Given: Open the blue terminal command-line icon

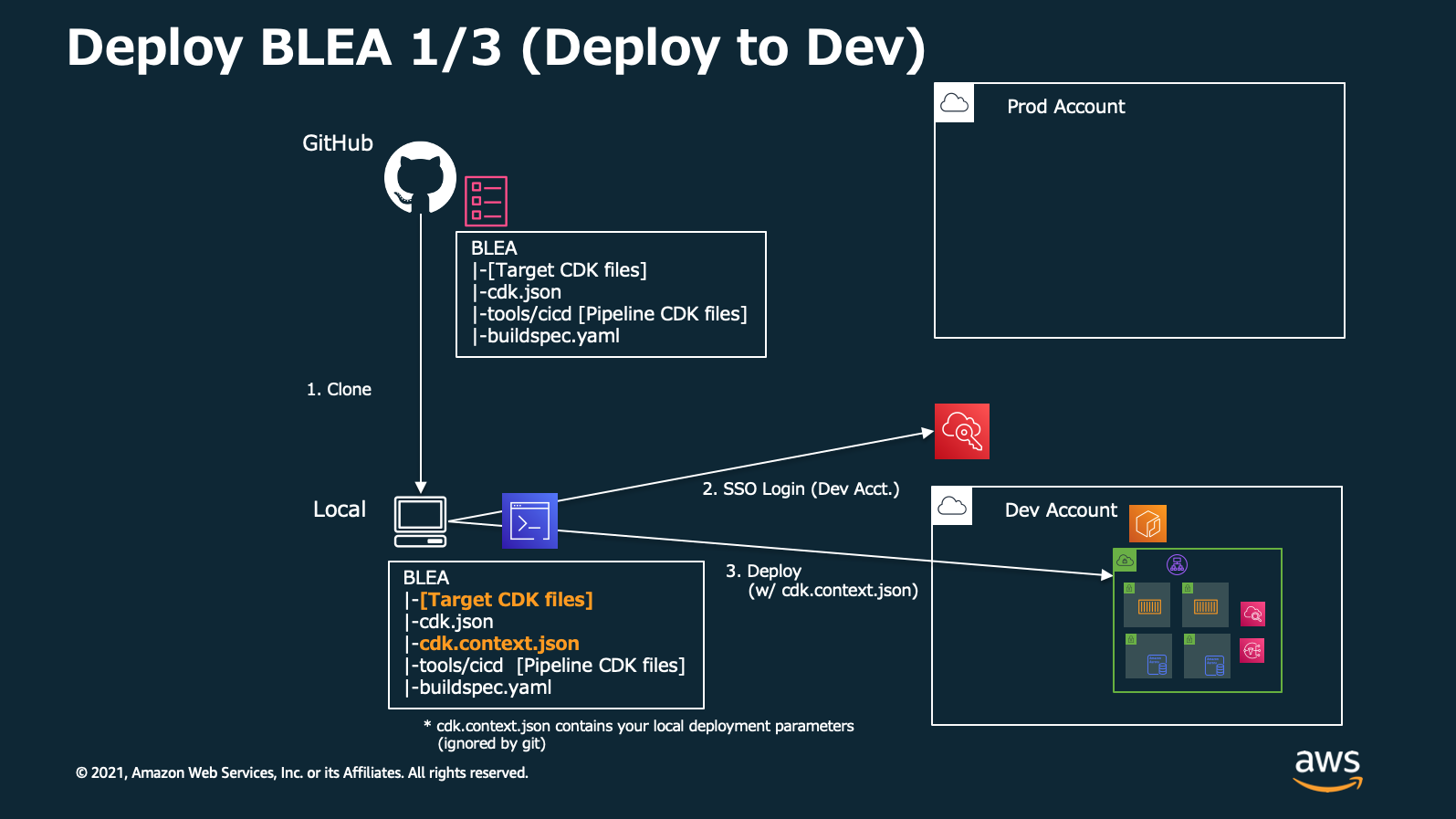Looking at the screenshot, I should click(x=529, y=520).
